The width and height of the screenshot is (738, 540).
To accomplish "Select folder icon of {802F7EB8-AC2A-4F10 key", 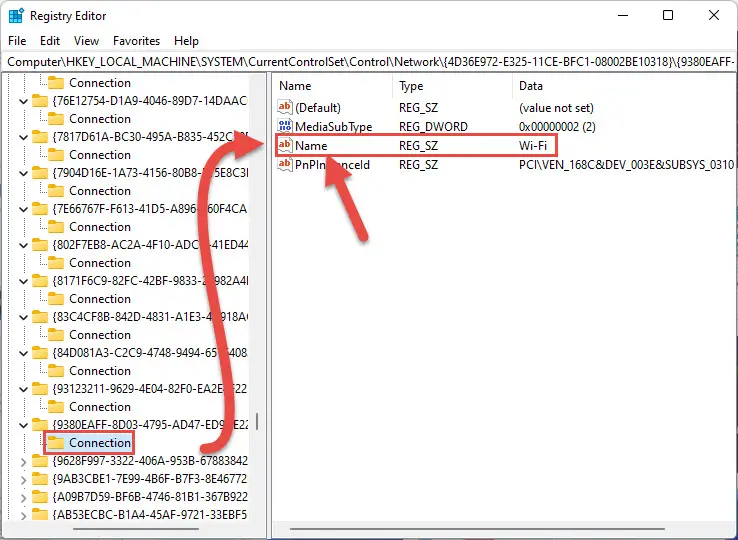I will coord(40,245).
